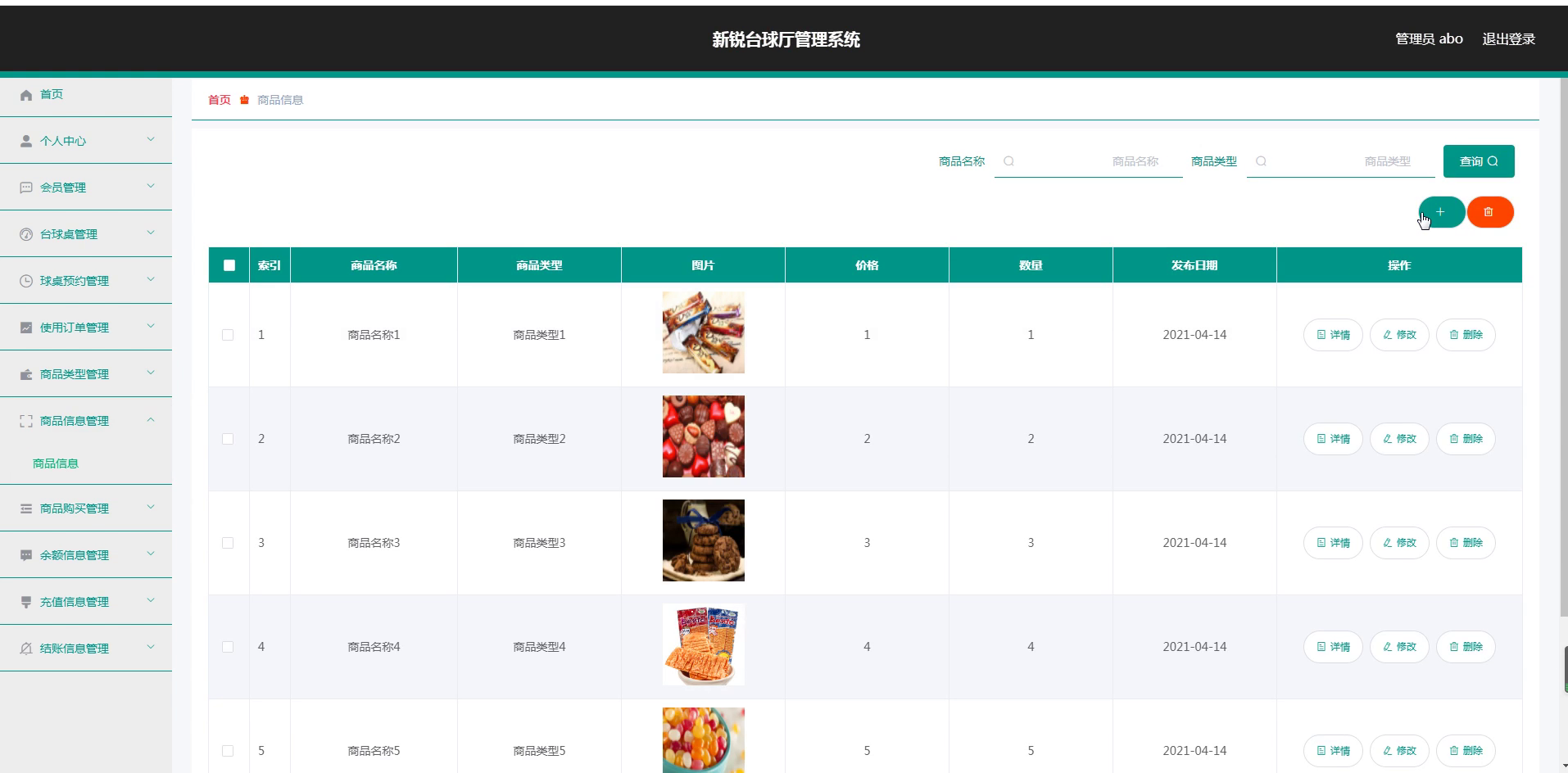Expand the 余额信息管理 menu chevron
This screenshot has height=773, width=1568.
point(151,554)
